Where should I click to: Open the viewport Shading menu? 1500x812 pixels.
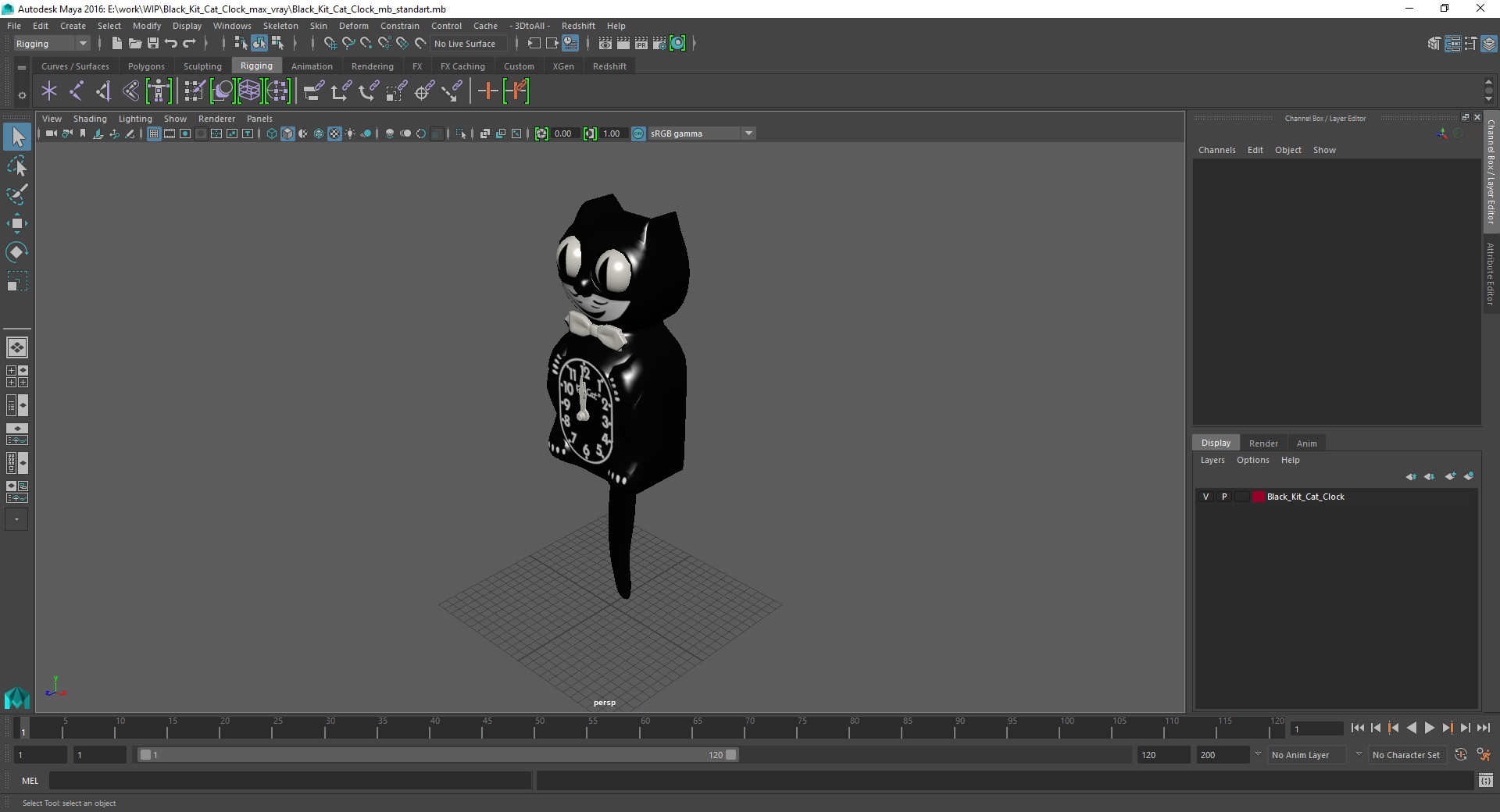tap(90, 119)
